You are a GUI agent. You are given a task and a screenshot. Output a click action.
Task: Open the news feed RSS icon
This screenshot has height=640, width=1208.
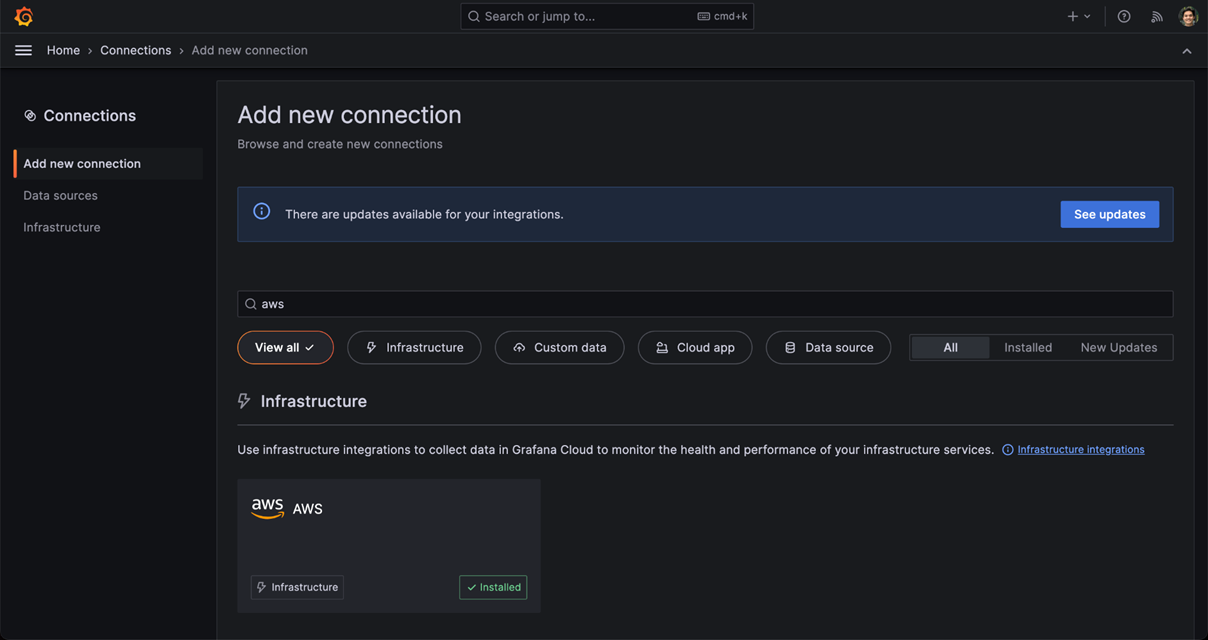(1157, 16)
